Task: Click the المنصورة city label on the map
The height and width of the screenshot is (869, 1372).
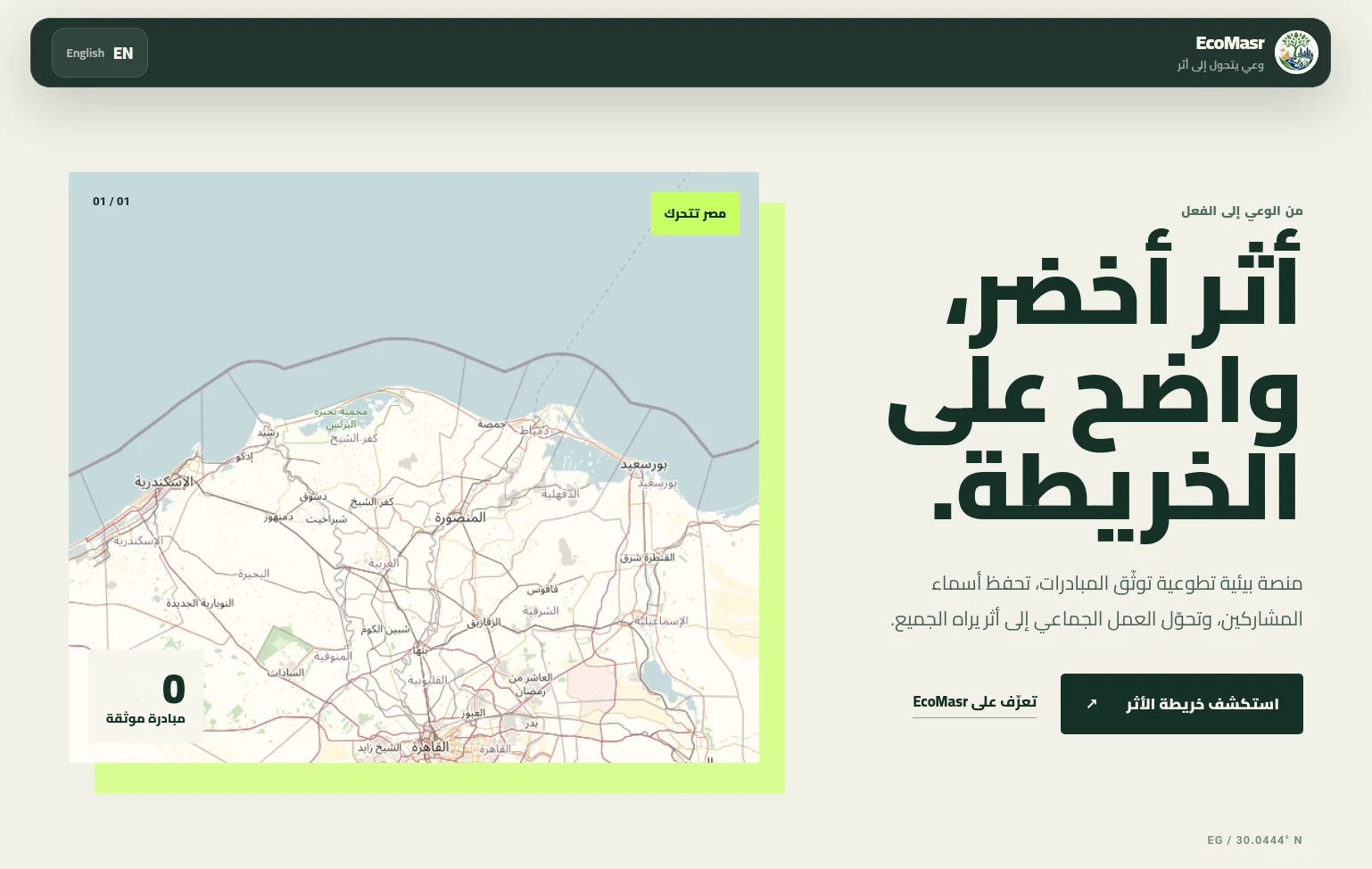Action: (460, 517)
